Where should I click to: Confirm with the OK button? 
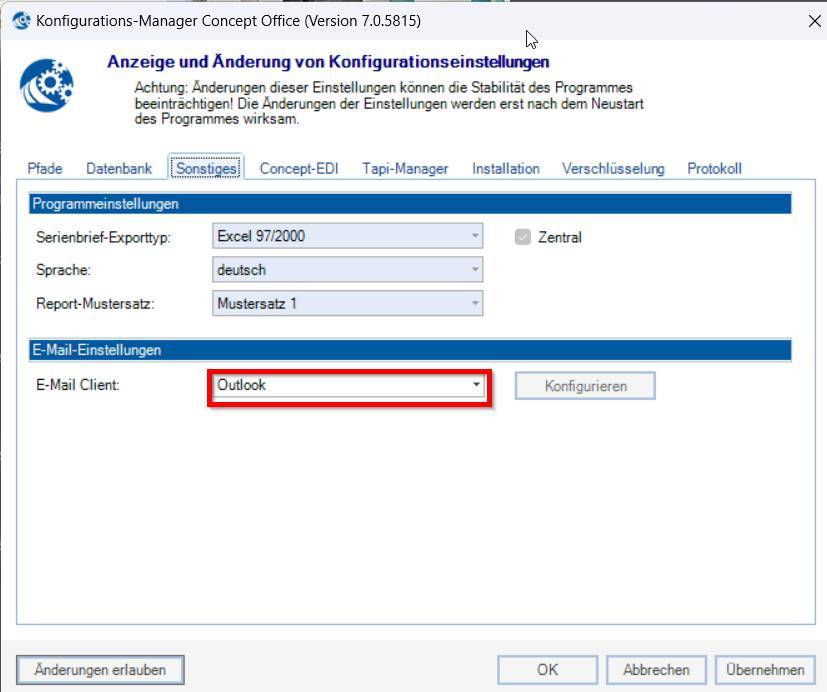(547, 669)
